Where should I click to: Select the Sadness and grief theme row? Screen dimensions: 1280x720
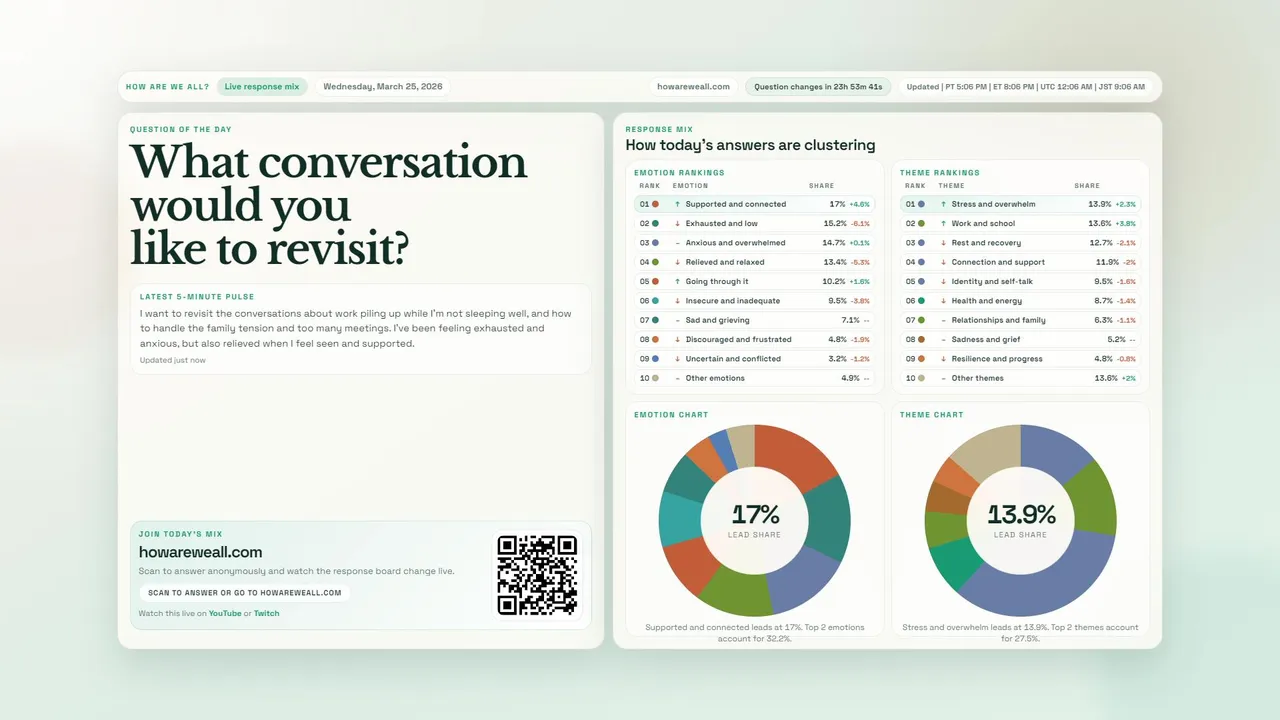coord(1020,340)
